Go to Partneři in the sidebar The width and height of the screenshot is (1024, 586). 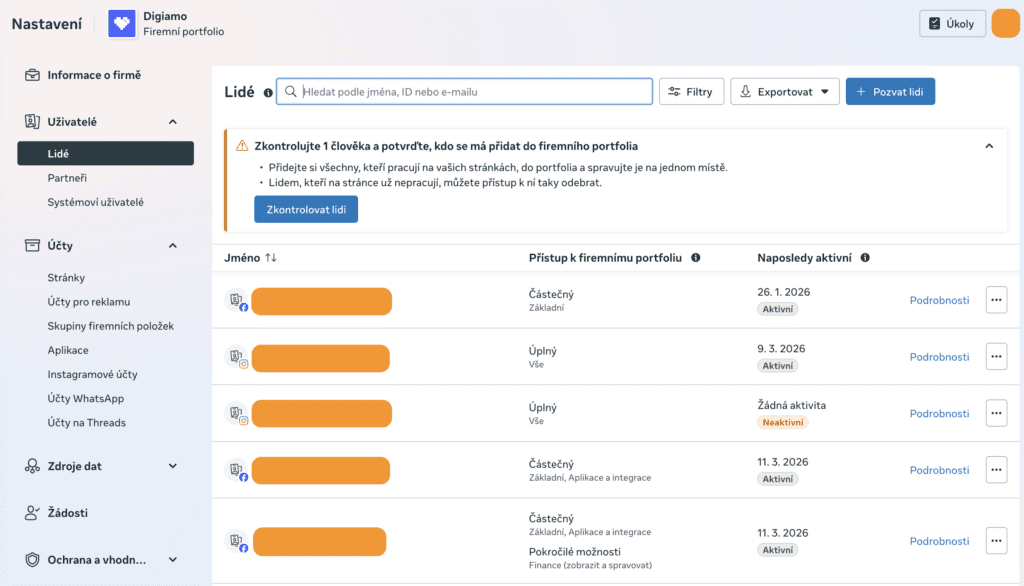(x=67, y=178)
